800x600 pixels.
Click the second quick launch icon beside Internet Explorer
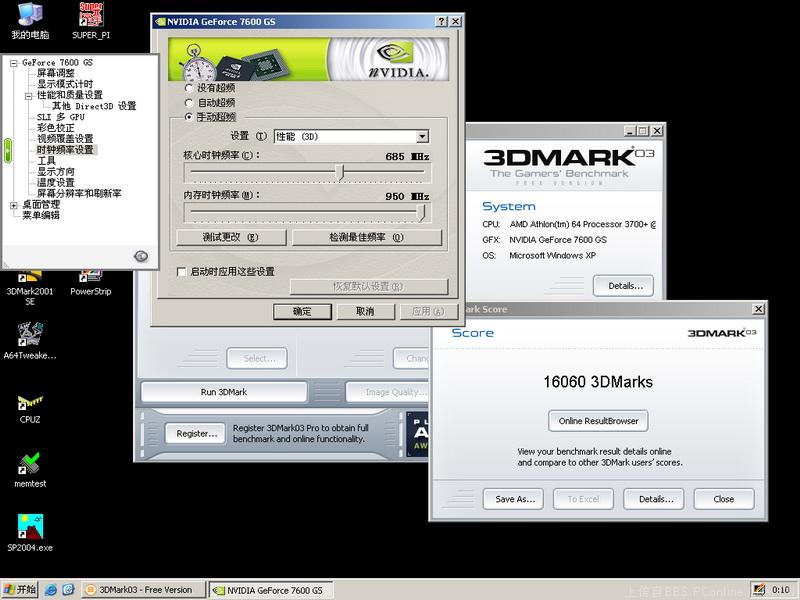[68, 590]
